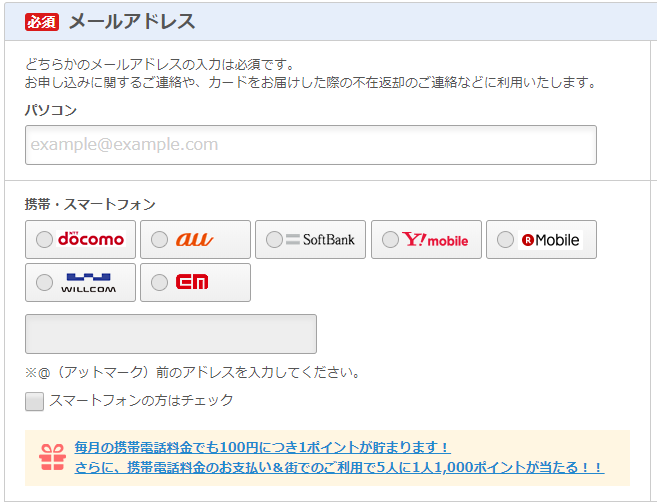Click the red gift box icon
The image size is (657, 503).
(x=52, y=458)
